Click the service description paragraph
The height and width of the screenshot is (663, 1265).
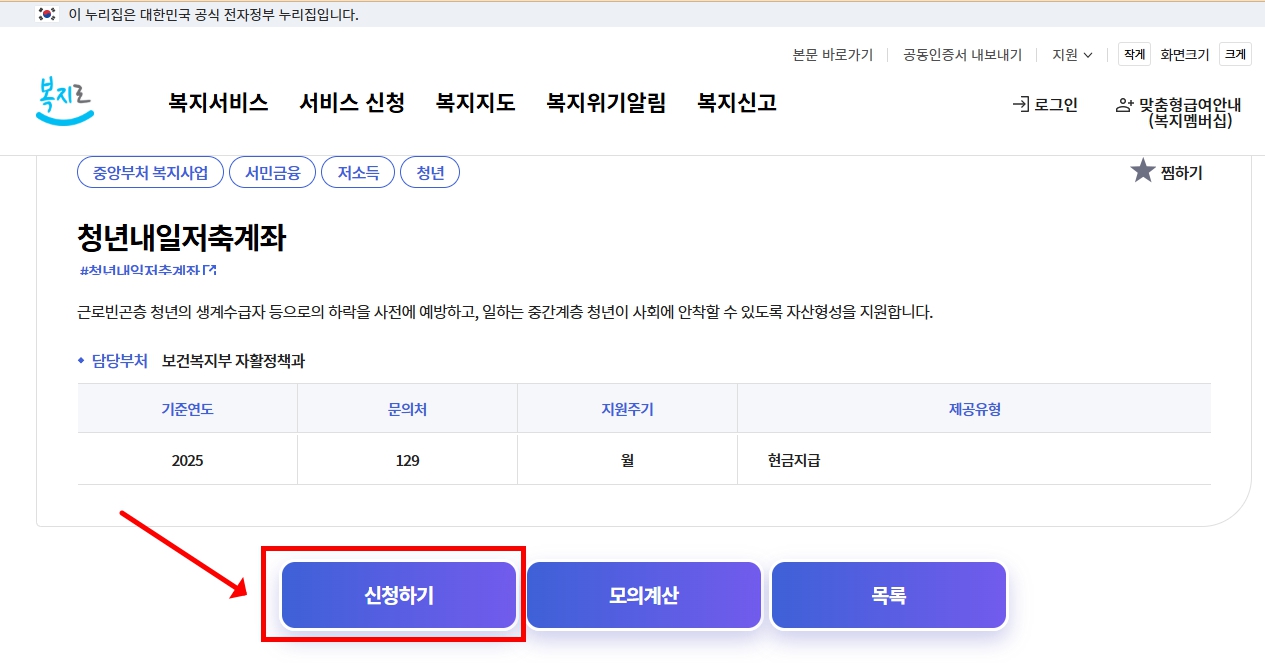click(505, 312)
